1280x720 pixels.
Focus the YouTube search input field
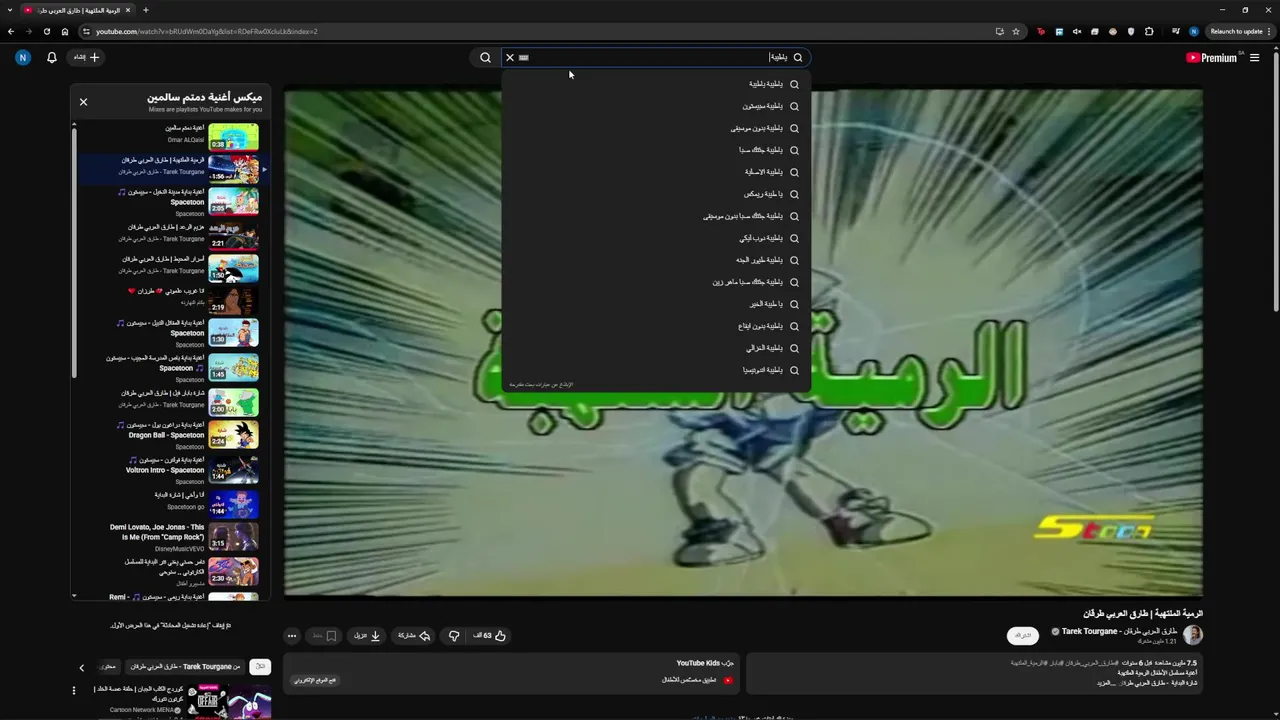click(x=655, y=58)
